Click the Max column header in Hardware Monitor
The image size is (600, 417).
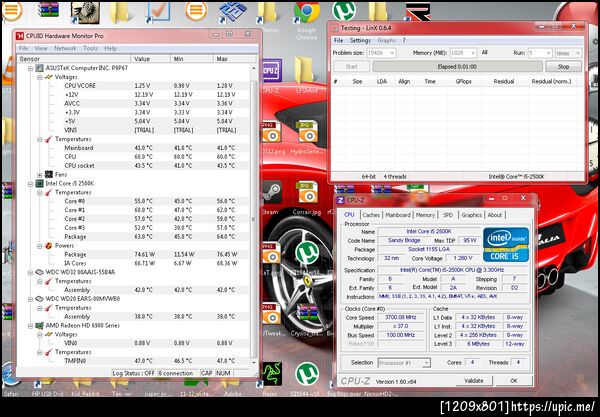(x=234, y=59)
